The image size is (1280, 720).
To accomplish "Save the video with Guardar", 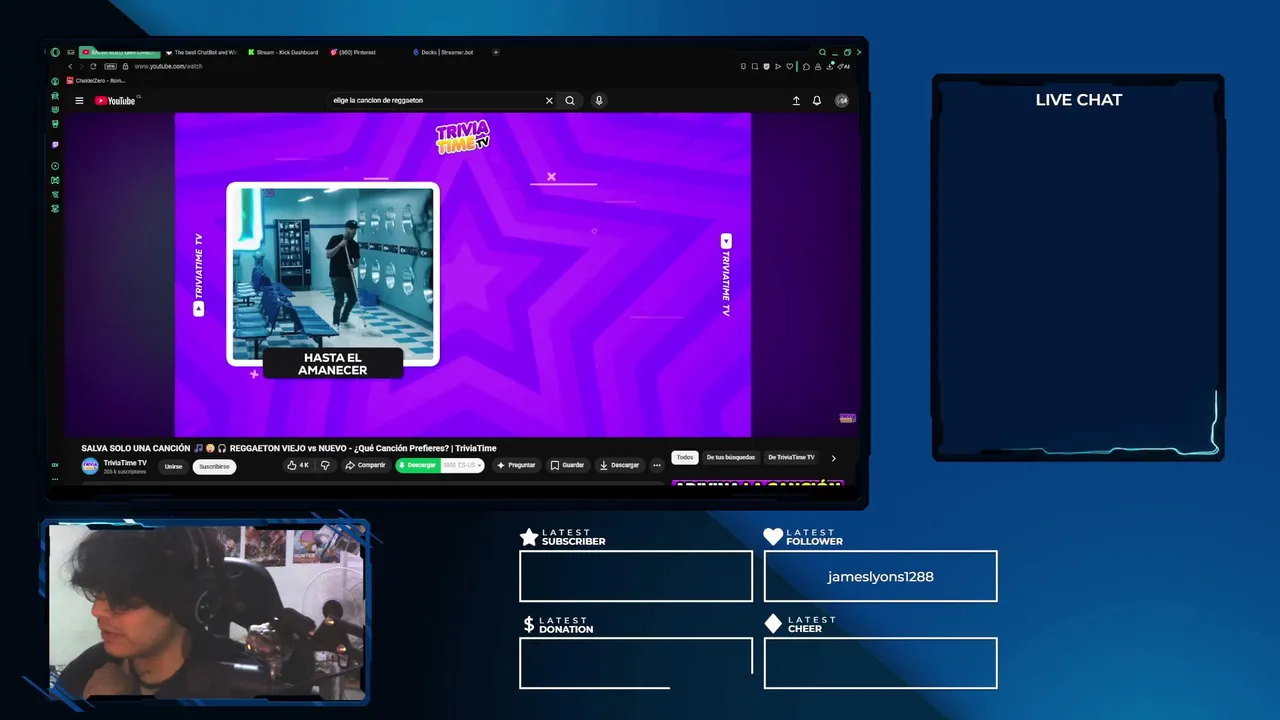I will tap(567, 465).
